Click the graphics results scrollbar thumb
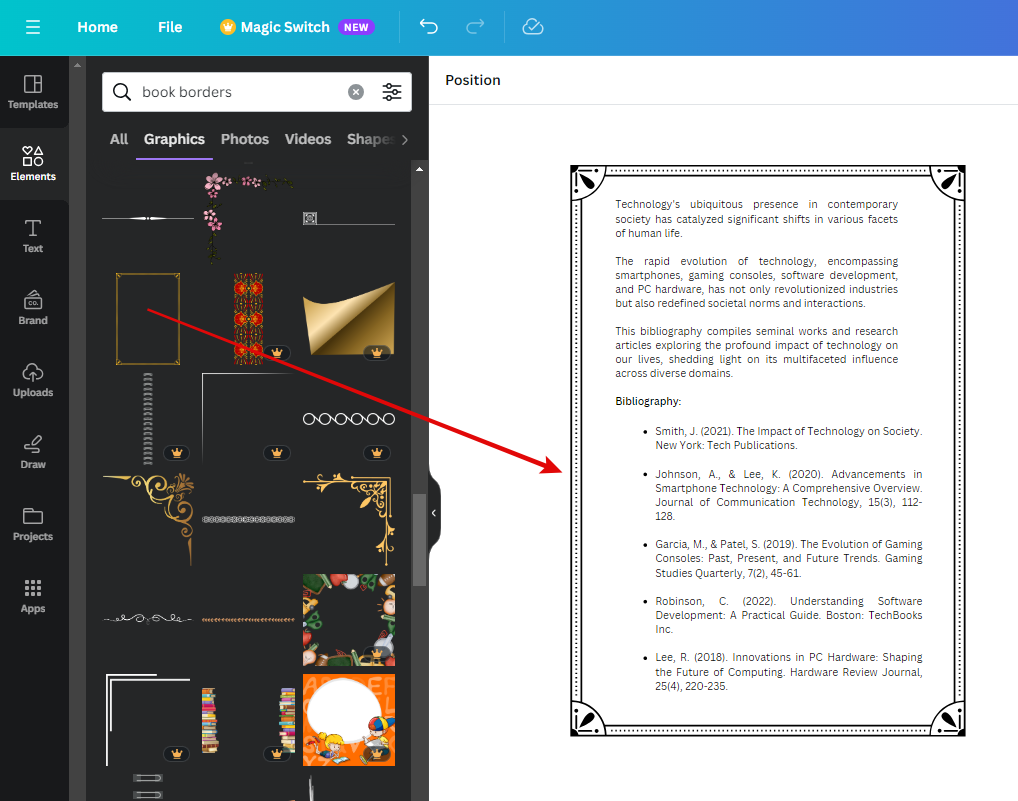 [419, 540]
